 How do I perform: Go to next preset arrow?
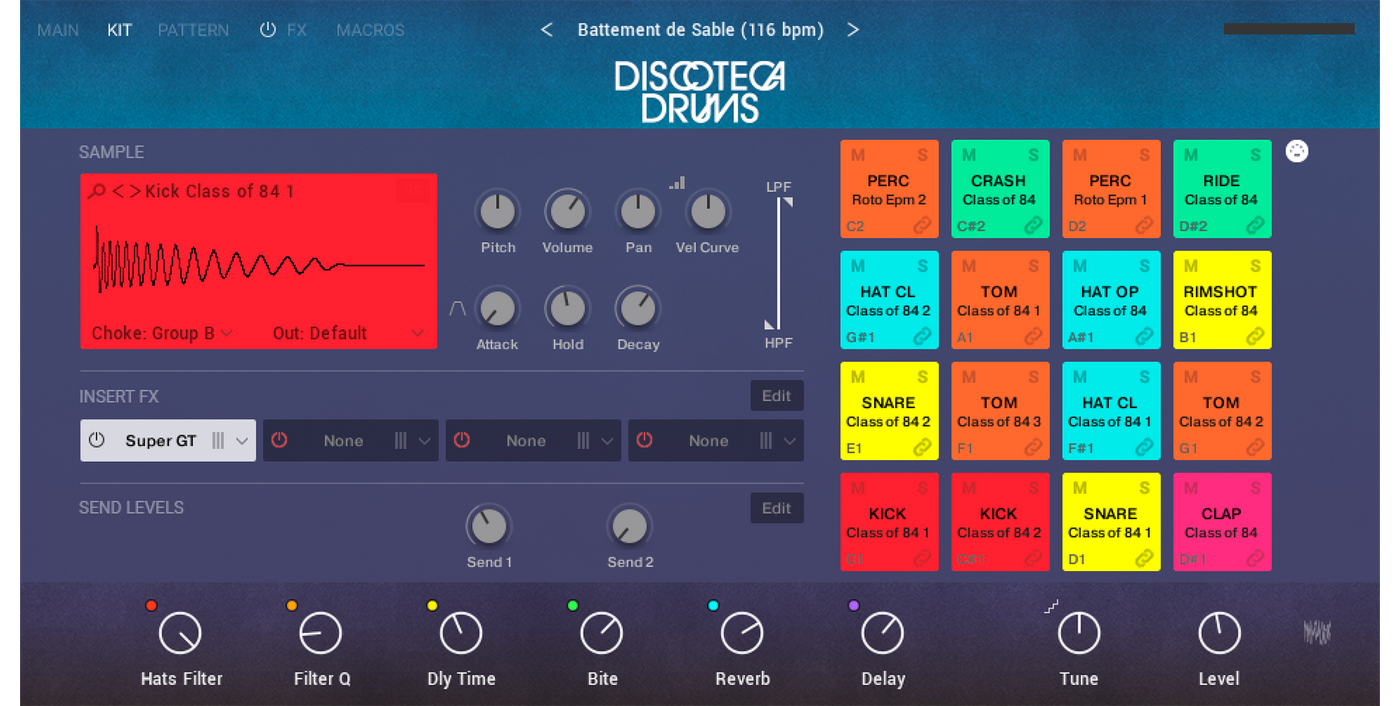(853, 30)
